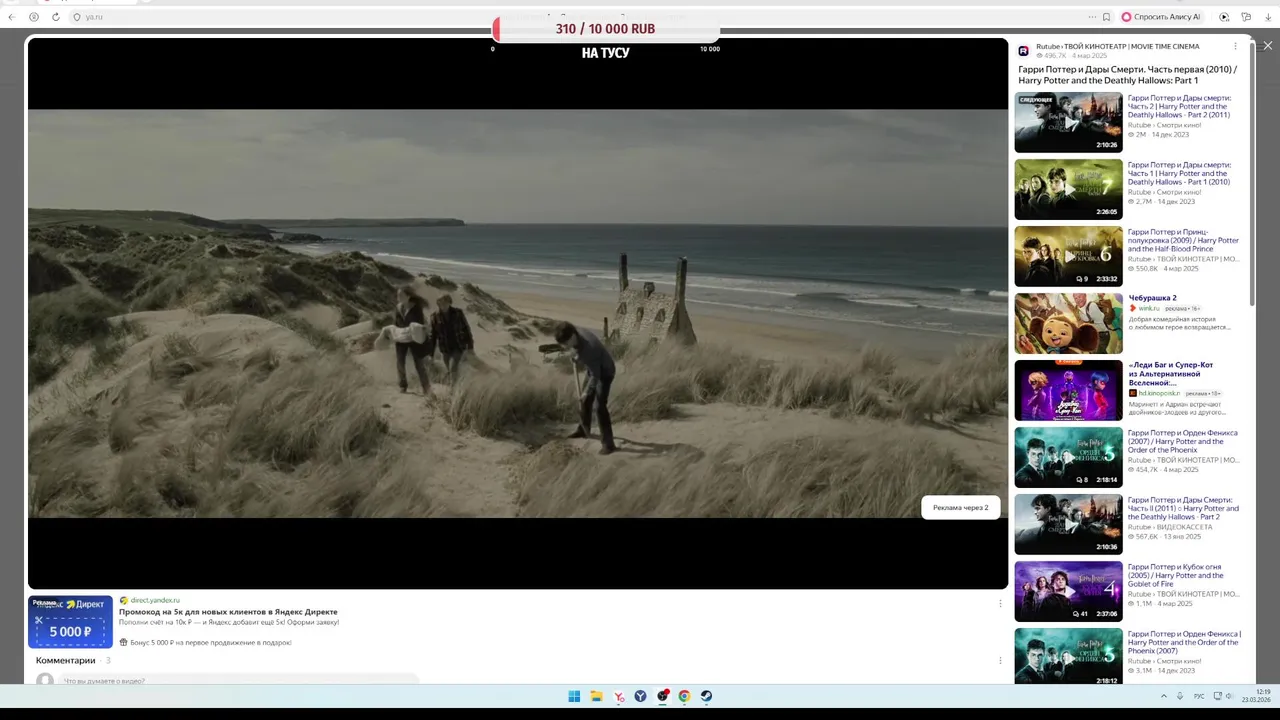Click the playing Harry Potter video frame

(518, 313)
